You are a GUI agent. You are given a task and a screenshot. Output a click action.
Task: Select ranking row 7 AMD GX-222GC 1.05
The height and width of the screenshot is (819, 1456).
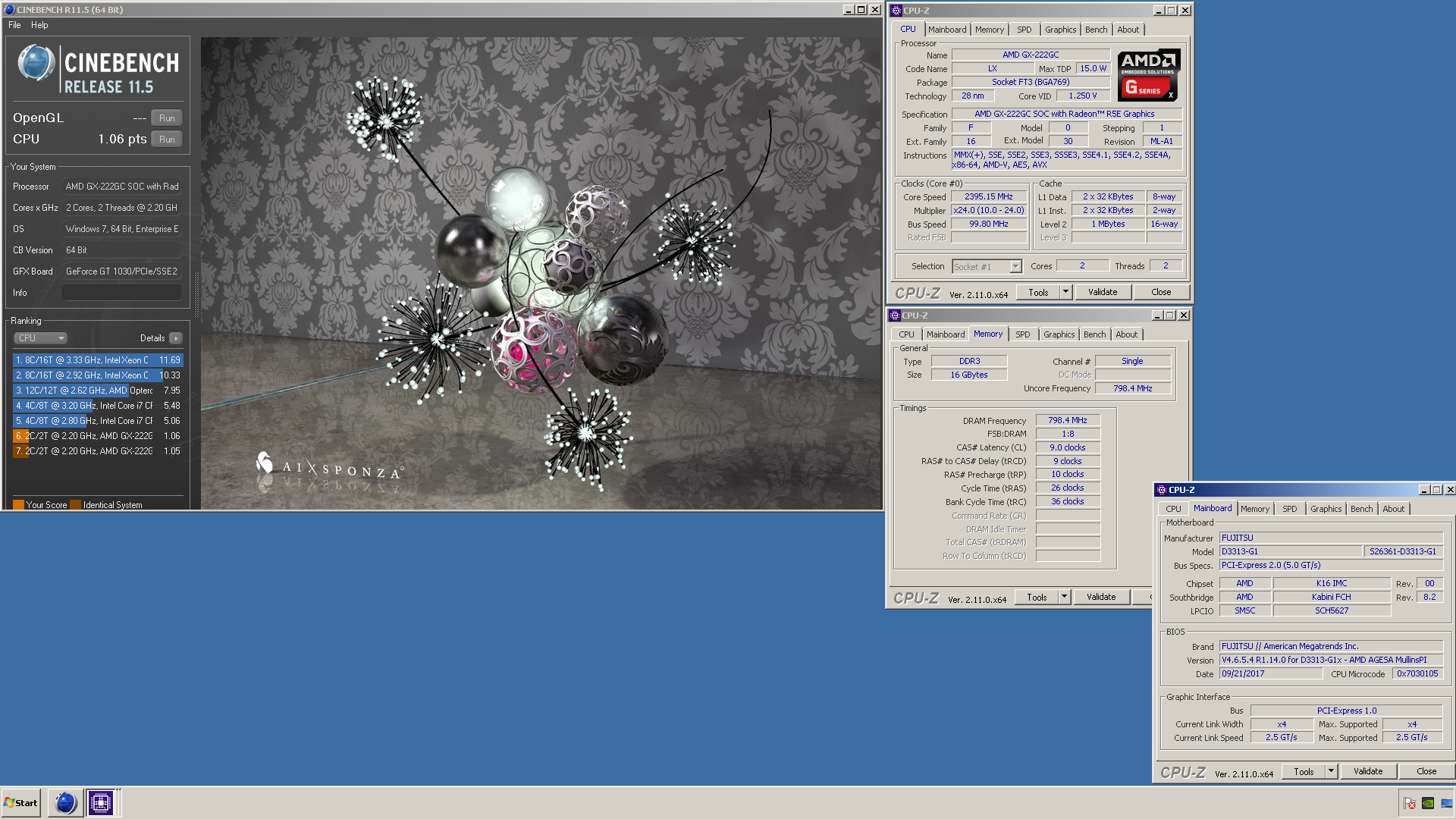(x=98, y=451)
